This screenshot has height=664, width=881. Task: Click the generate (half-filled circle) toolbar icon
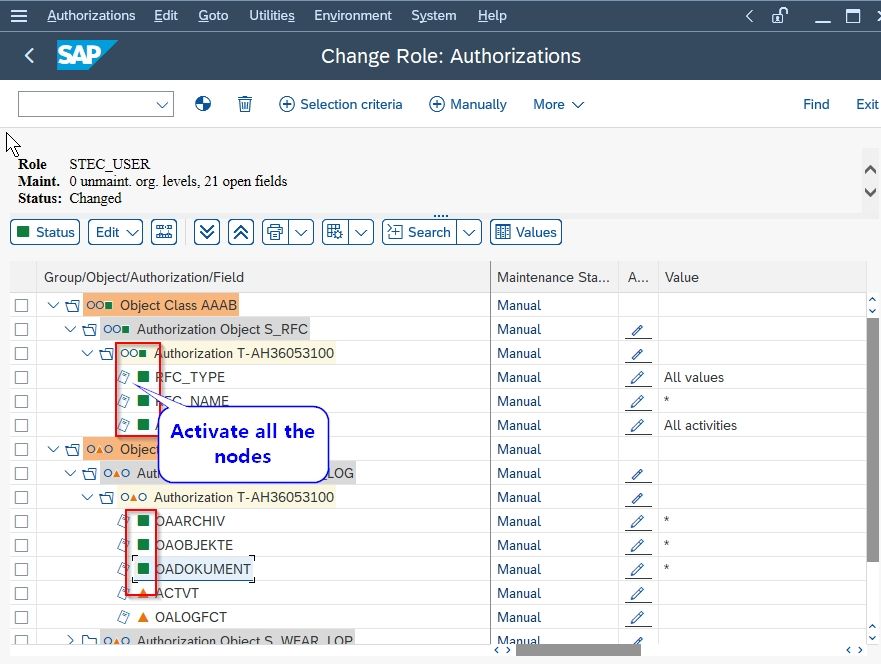[203, 104]
